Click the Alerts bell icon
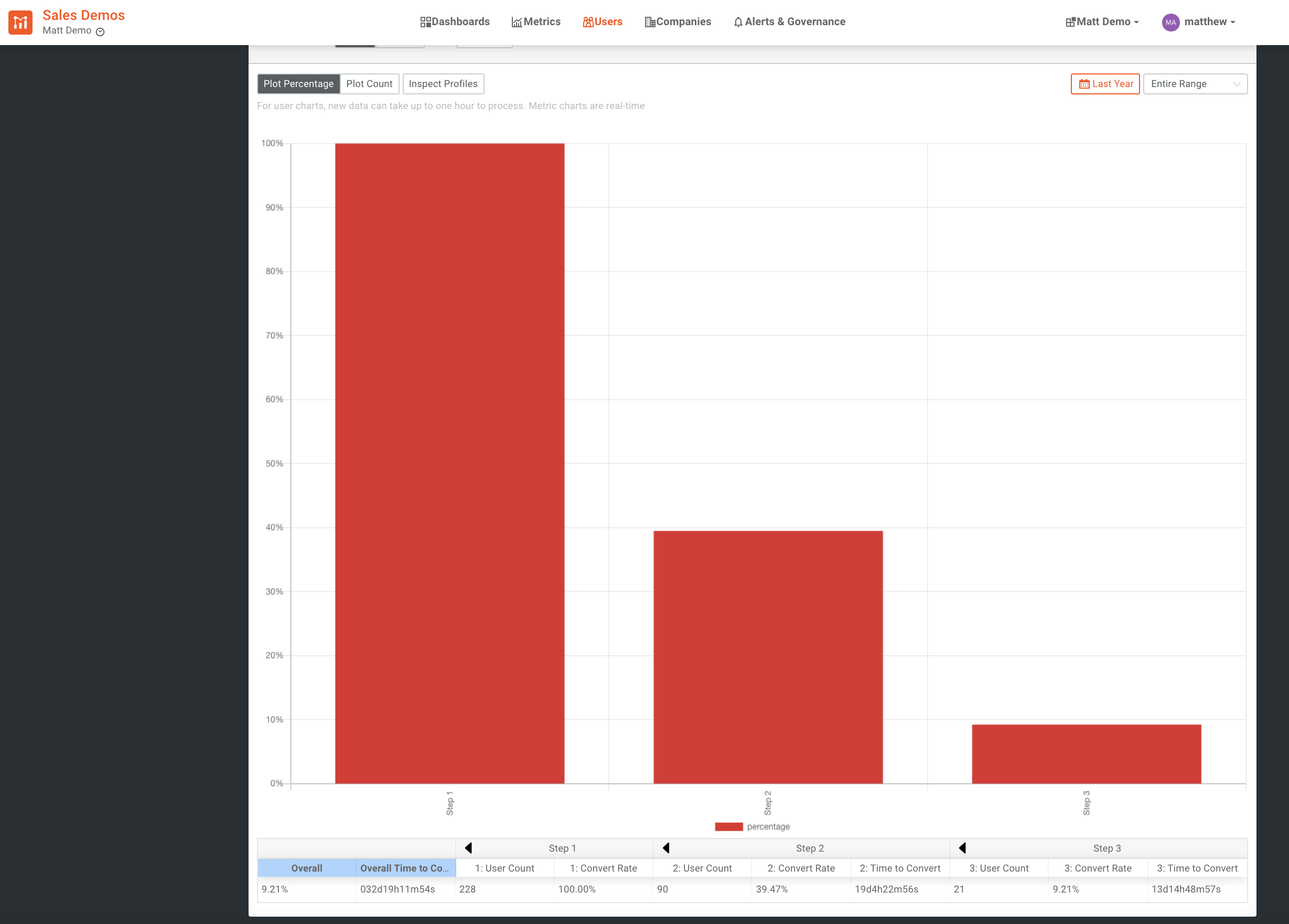 [x=738, y=22]
